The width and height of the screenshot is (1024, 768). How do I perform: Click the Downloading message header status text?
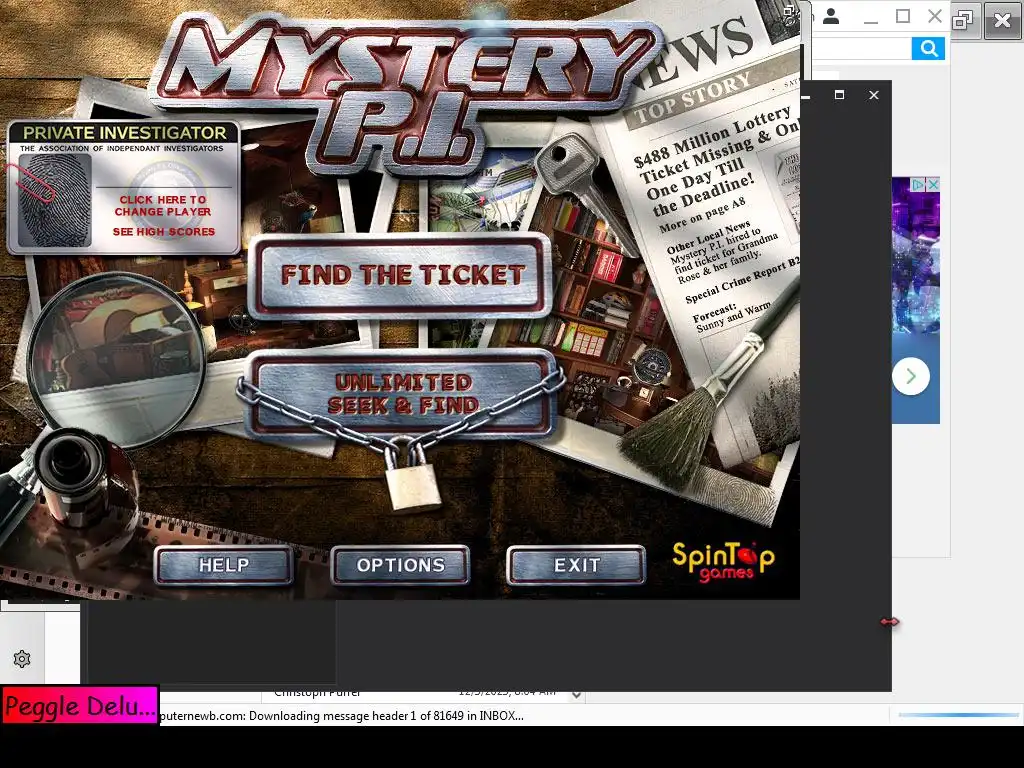click(x=341, y=716)
